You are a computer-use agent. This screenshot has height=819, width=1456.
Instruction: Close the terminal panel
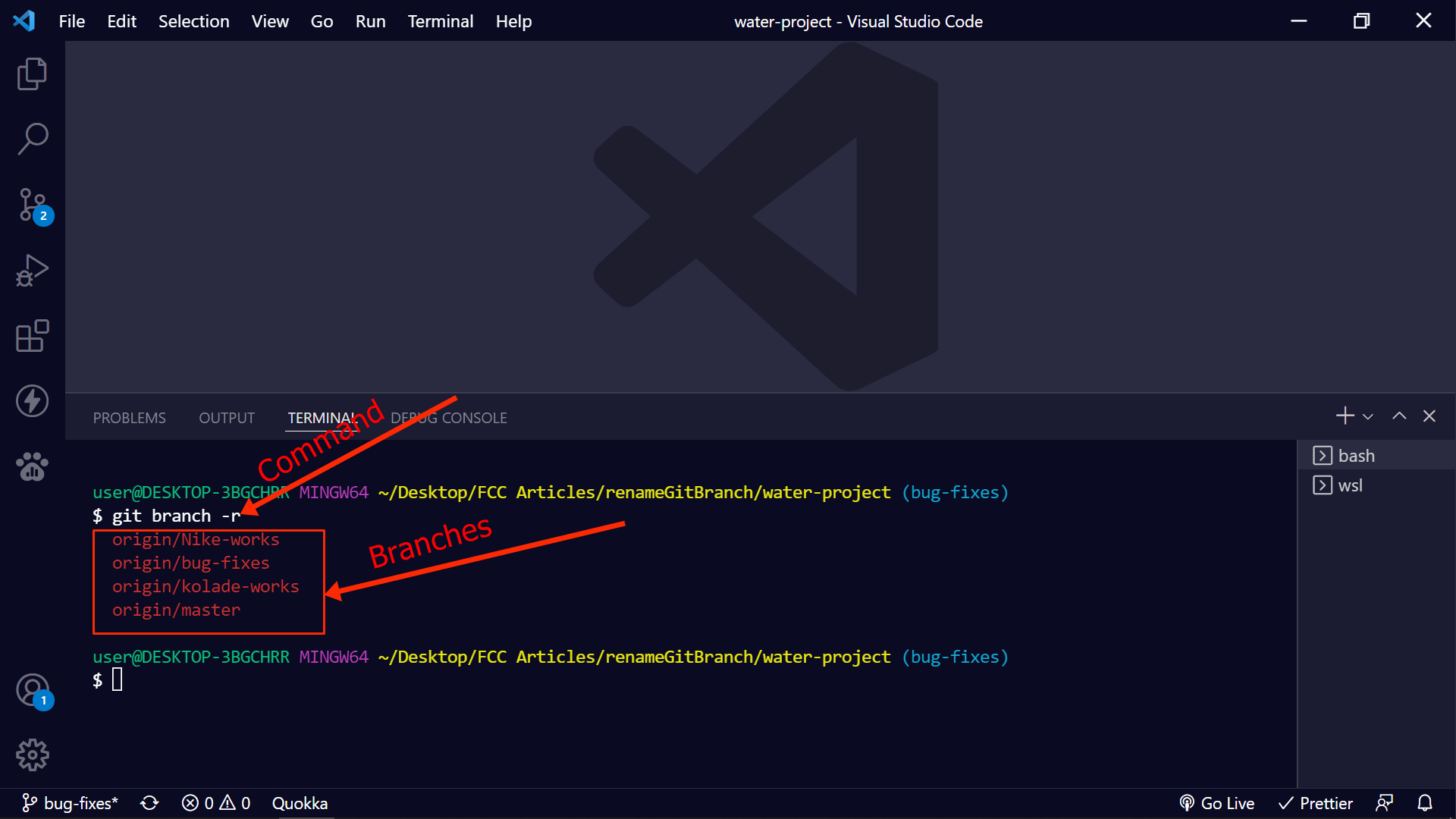[1429, 416]
